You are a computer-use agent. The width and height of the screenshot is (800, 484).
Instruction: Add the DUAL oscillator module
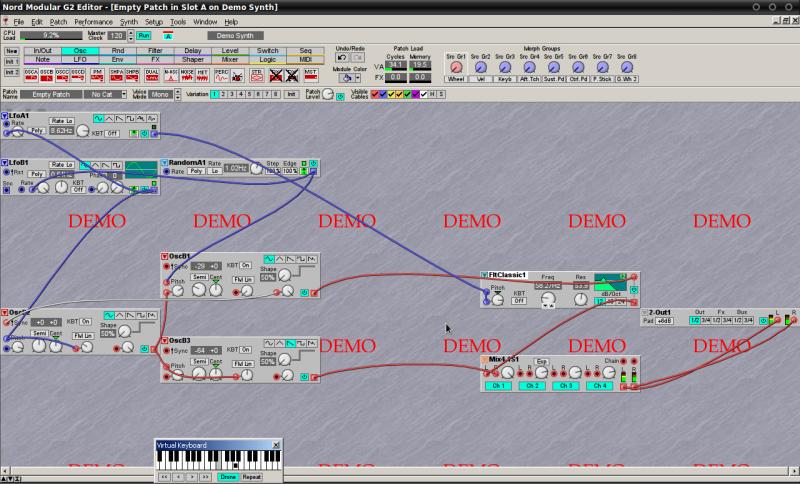click(152, 75)
